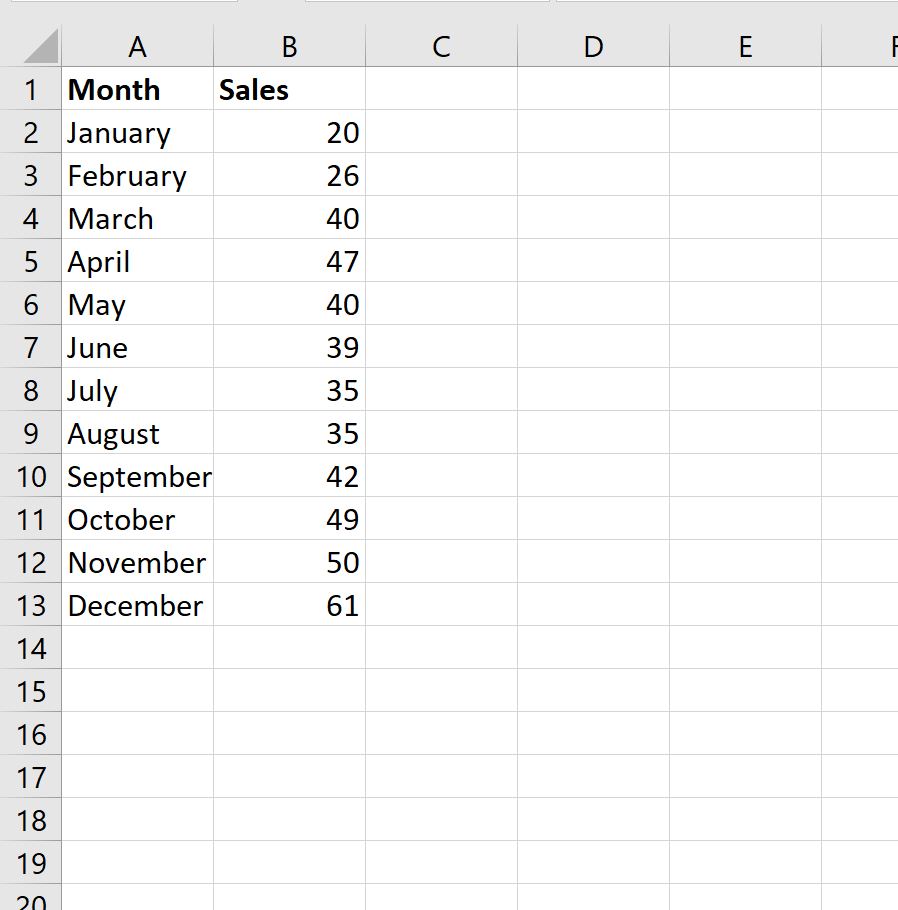Click the sales value 47 for April

(290, 261)
